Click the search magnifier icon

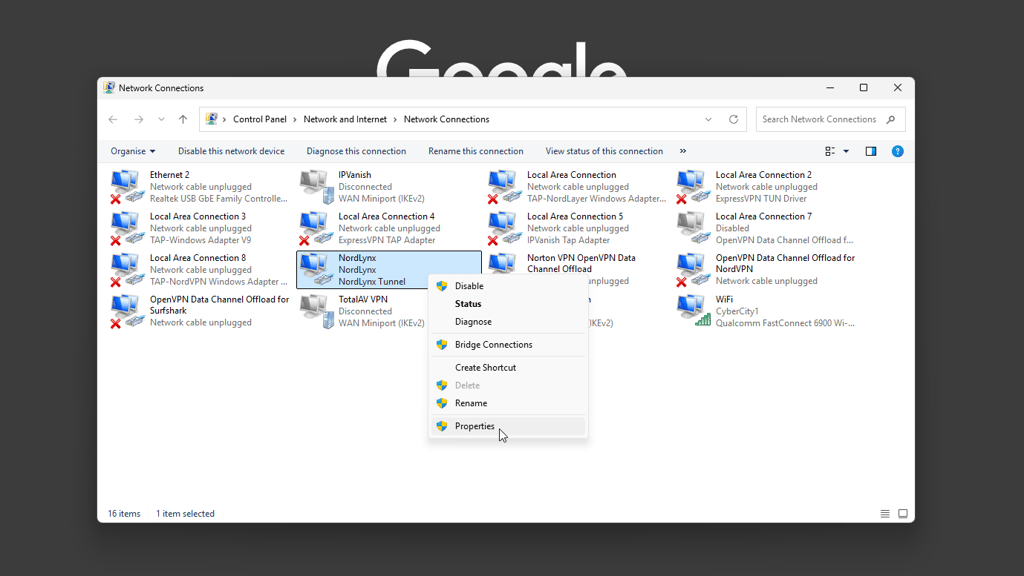[891, 120]
